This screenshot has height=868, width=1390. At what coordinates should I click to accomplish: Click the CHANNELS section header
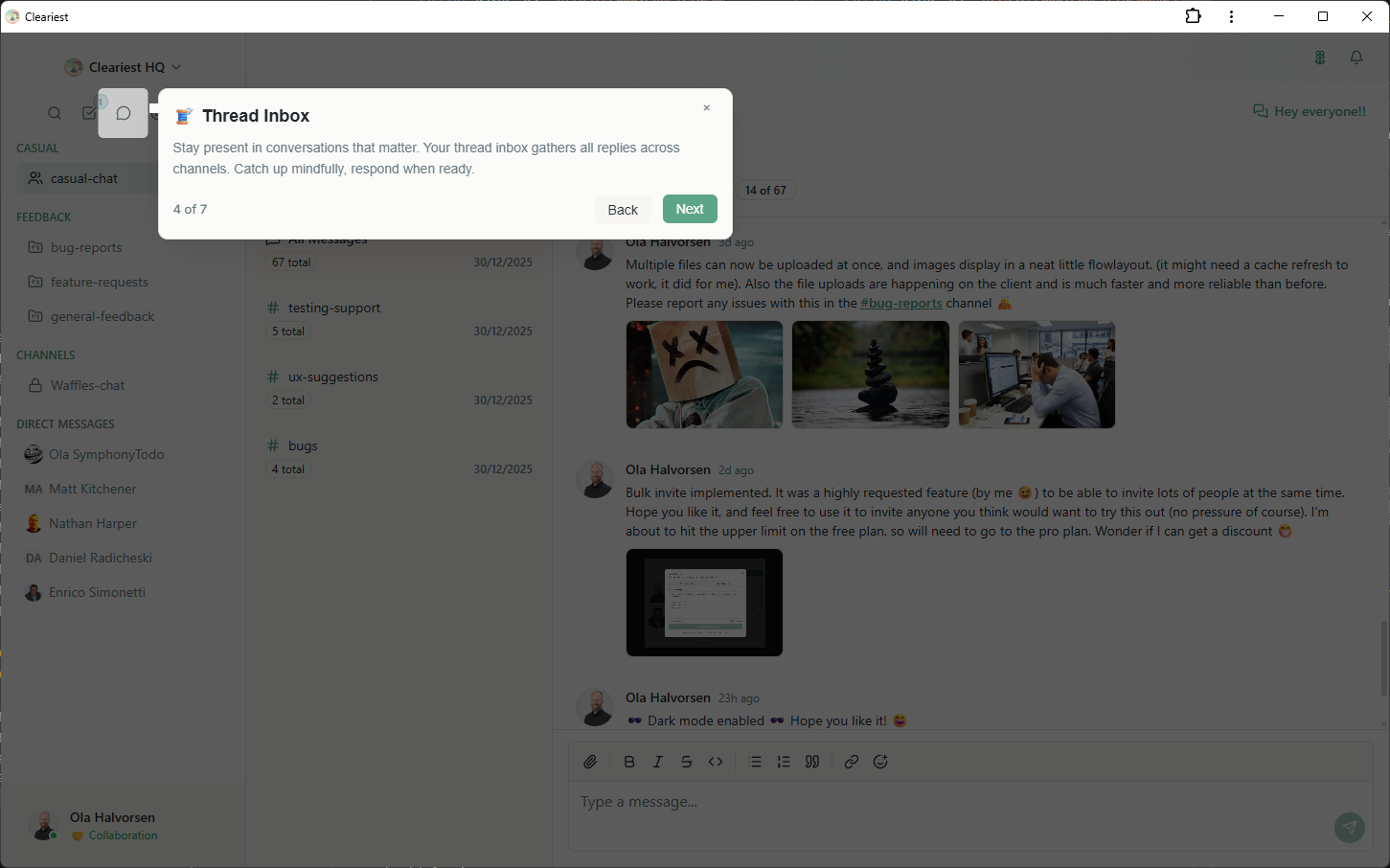point(46,354)
